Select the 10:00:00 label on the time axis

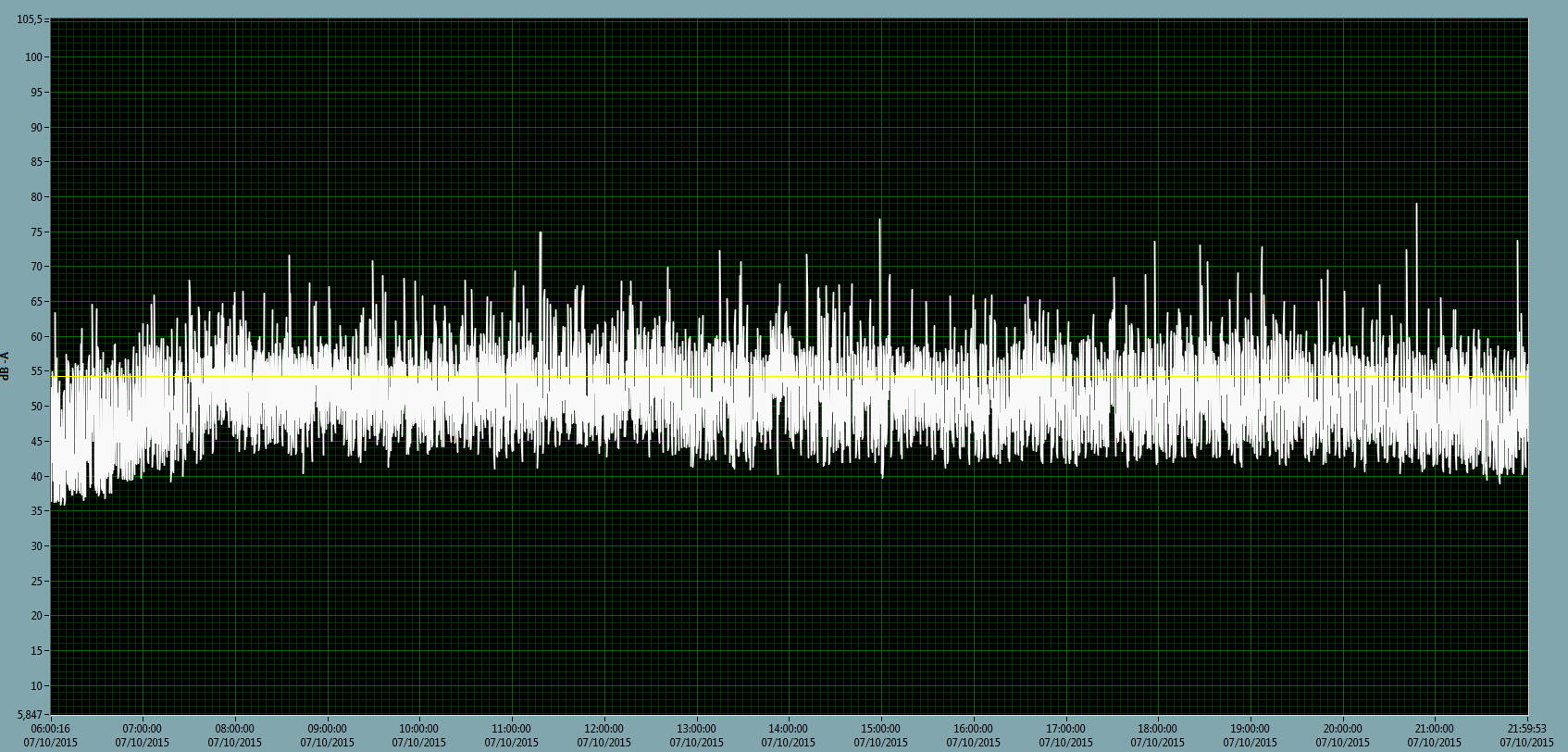point(419,730)
